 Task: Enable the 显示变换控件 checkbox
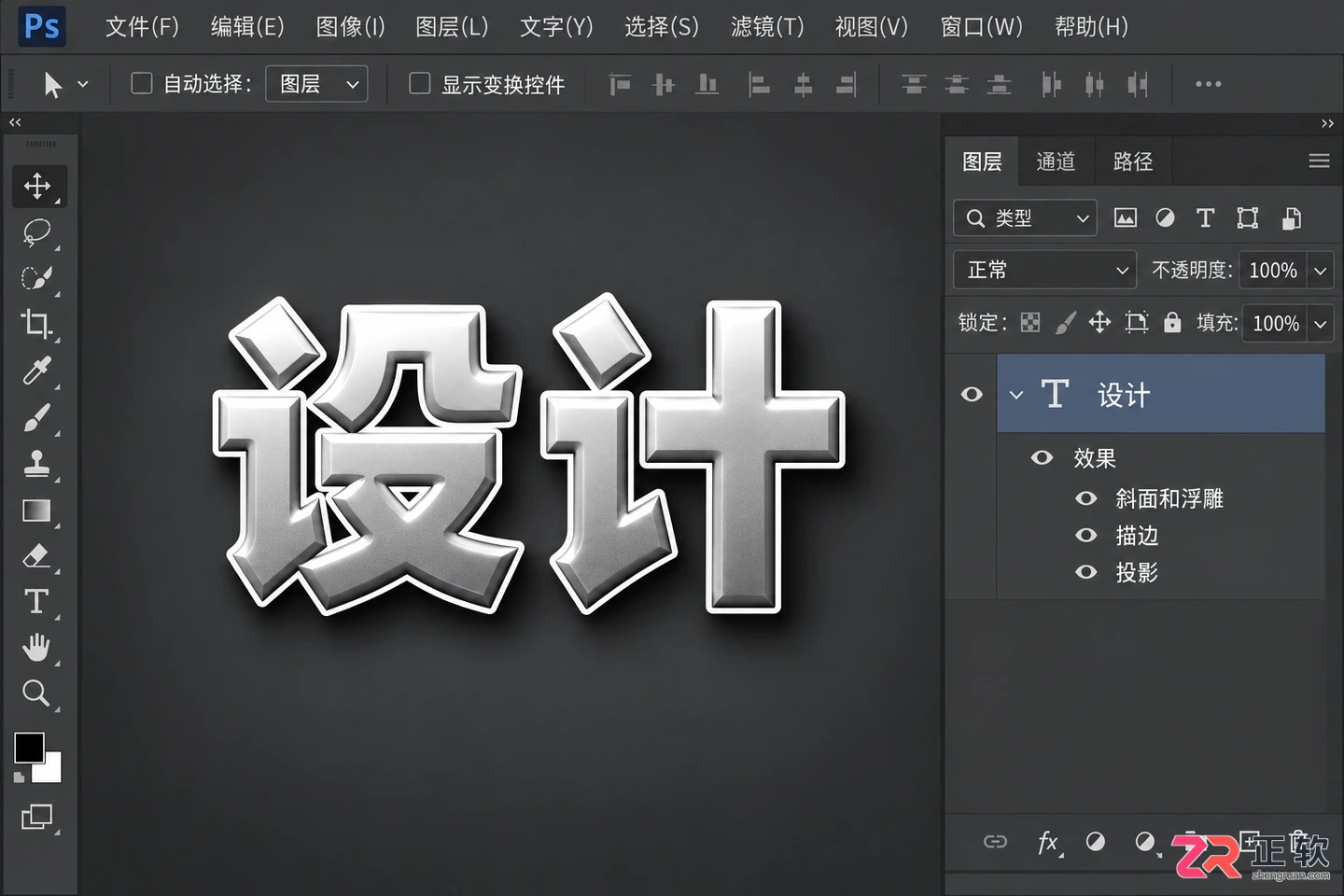420,83
